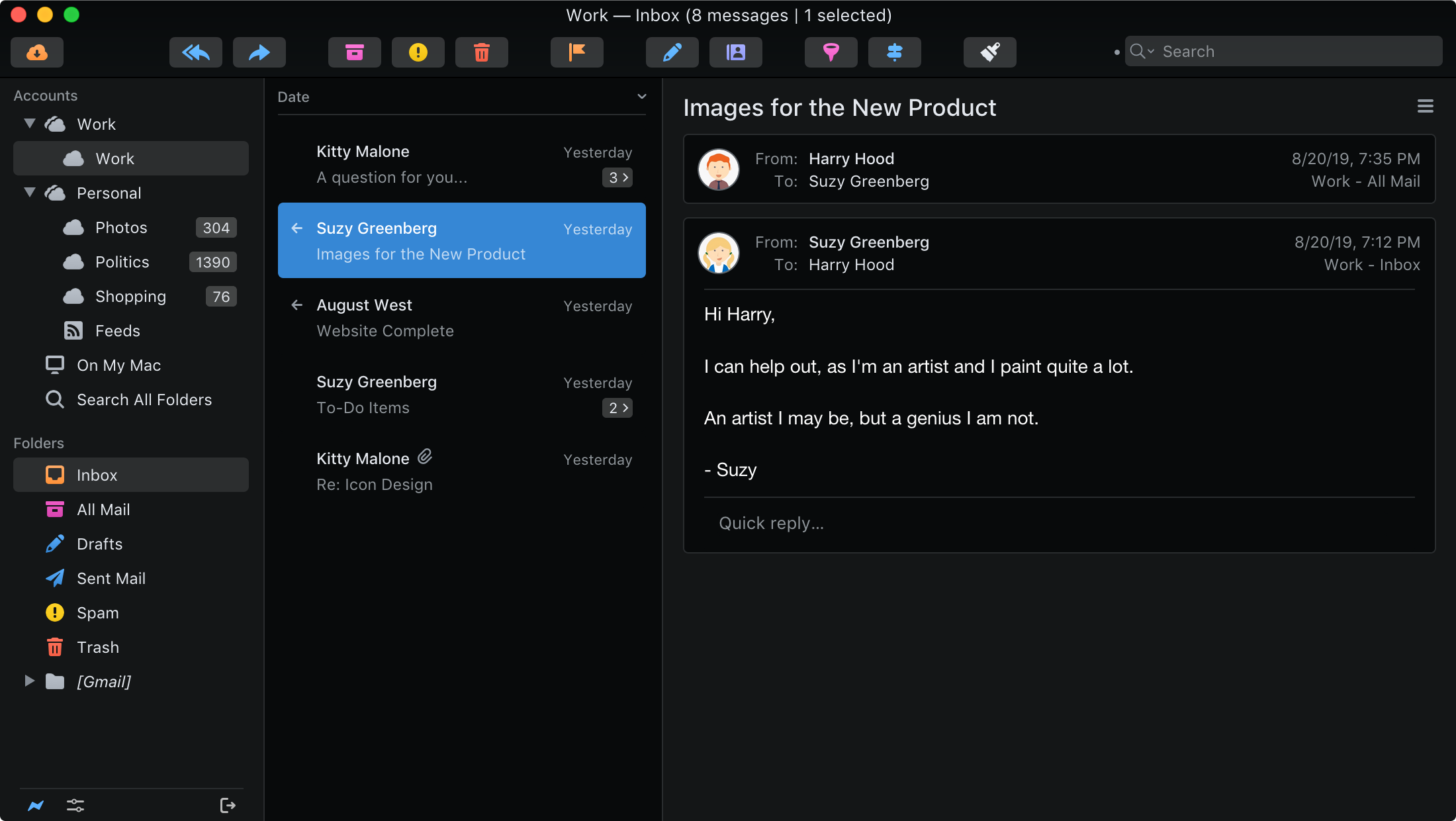This screenshot has width=1456, height=821.
Task: Toggle the pink quick filter funnel icon
Action: pyautogui.click(x=831, y=52)
